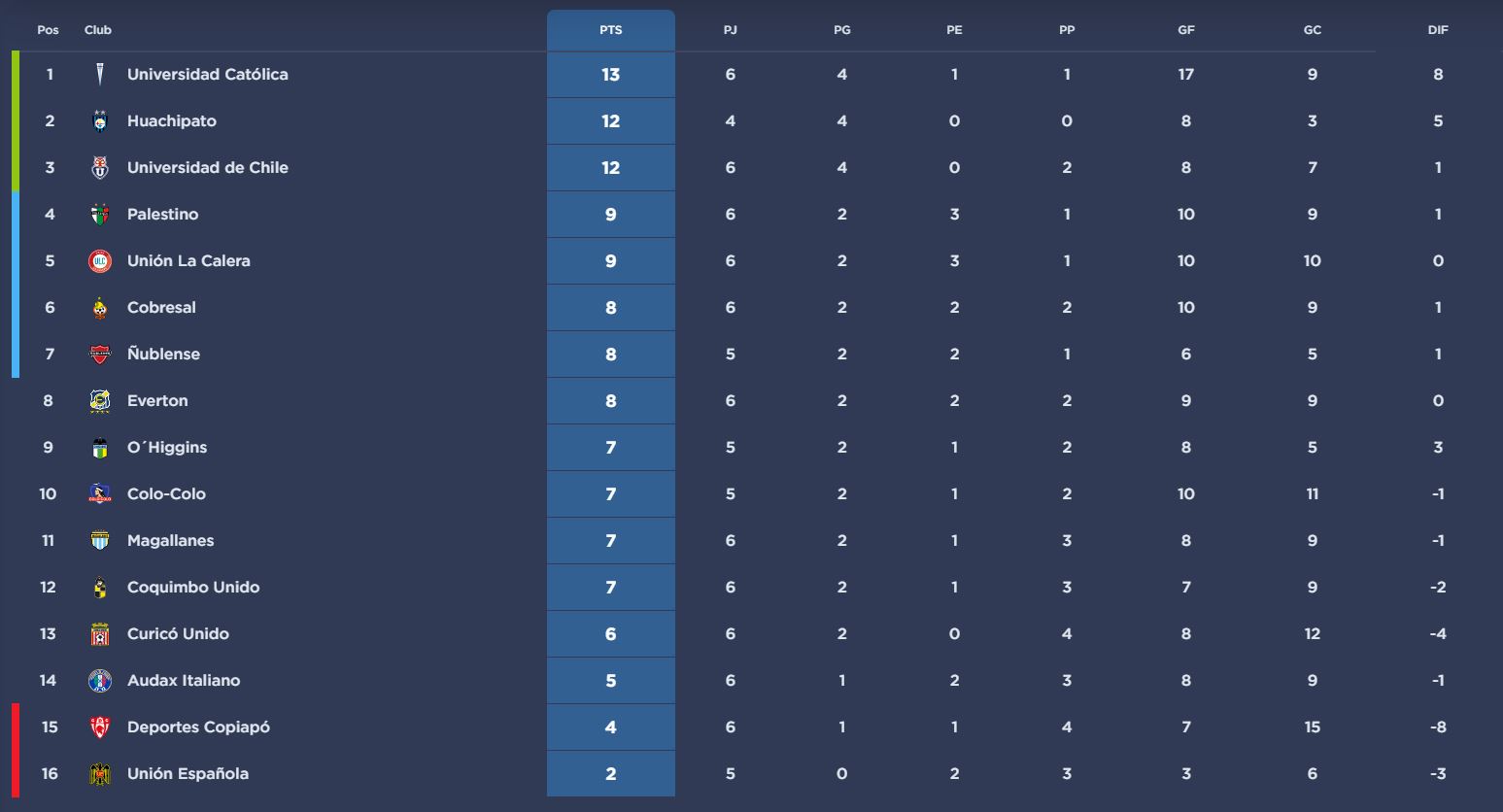Image resolution: width=1503 pixels, height=812 pixels.
Task: Open O´Higgins team name
Action: tap(167, 448)
